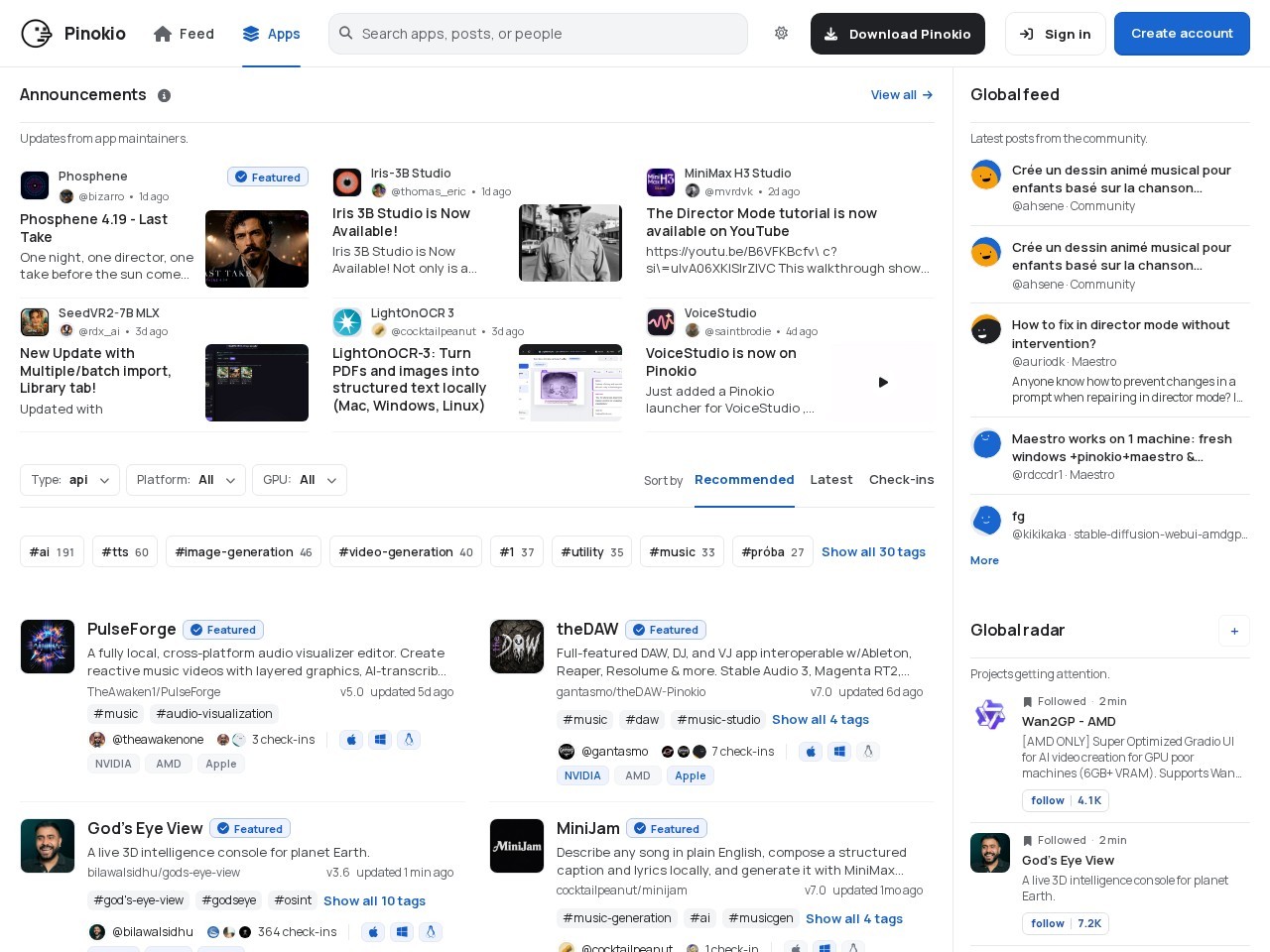Show all 30 tags link
Viewport: 1270px width, 952px height.
click(873, 552)
